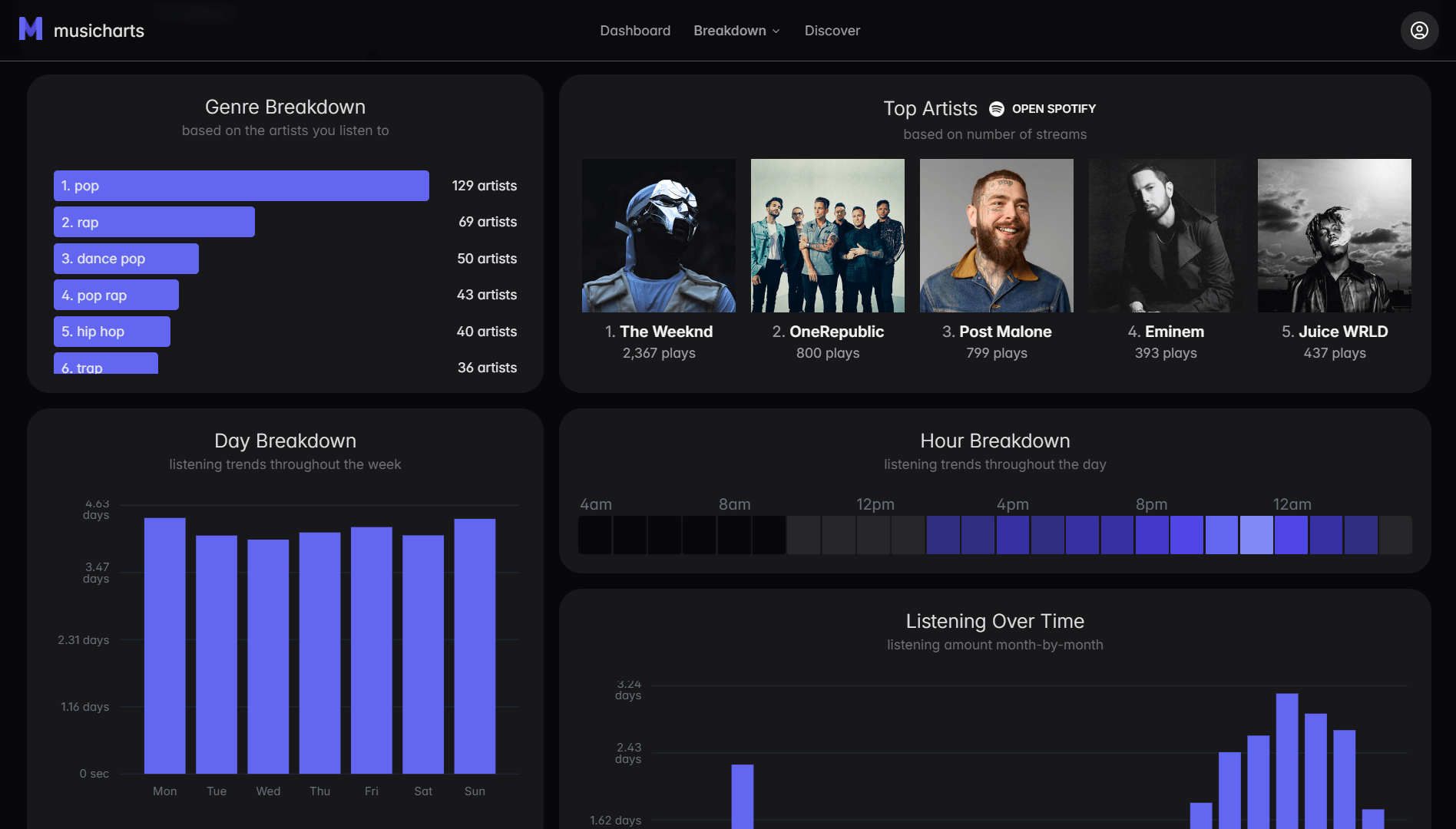This screenshot has width=1456, height=829.
Task: Click the Sun bar in Day Breakdown
Action: pos(475,646)
